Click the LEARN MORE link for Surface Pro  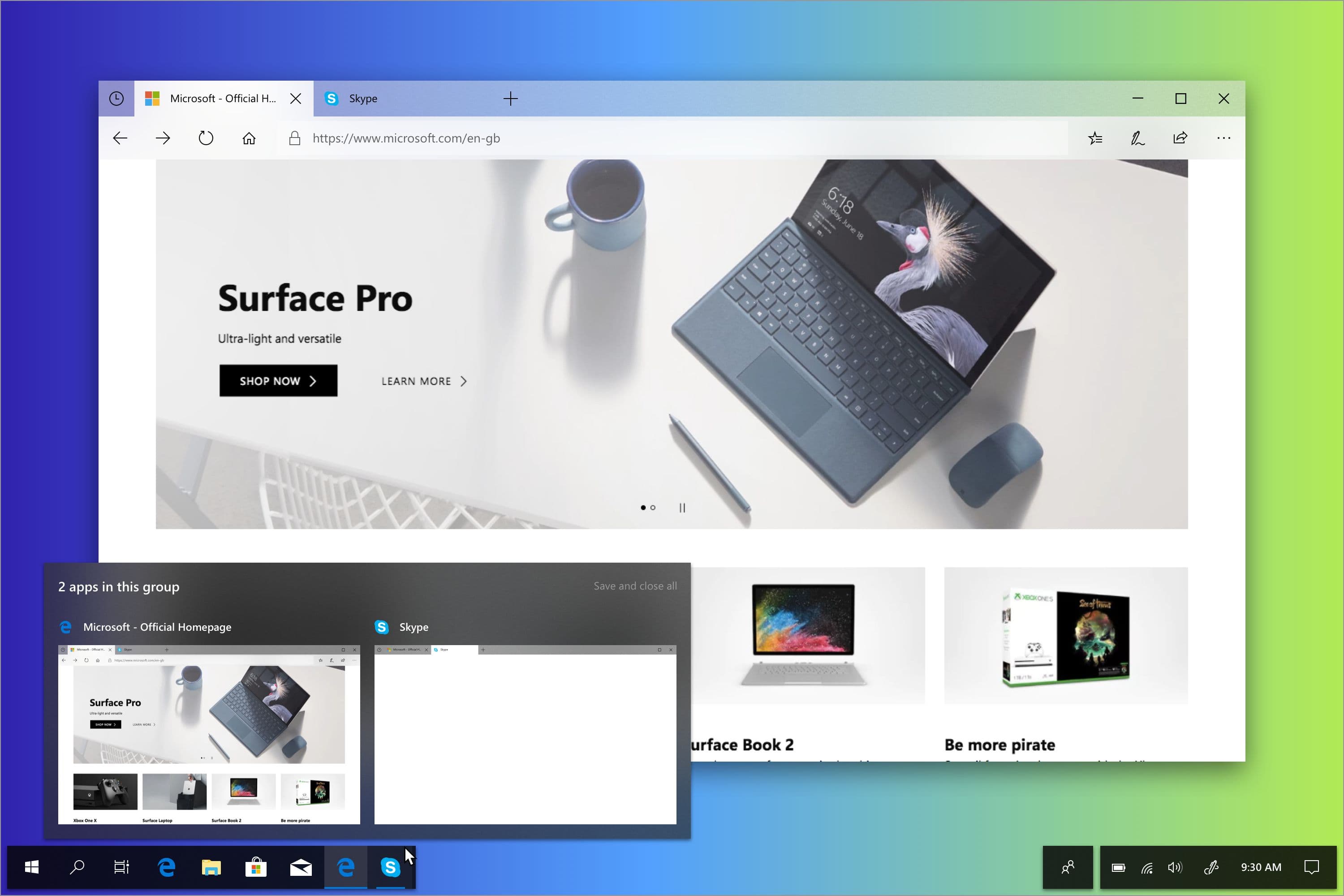coord(423,381)
